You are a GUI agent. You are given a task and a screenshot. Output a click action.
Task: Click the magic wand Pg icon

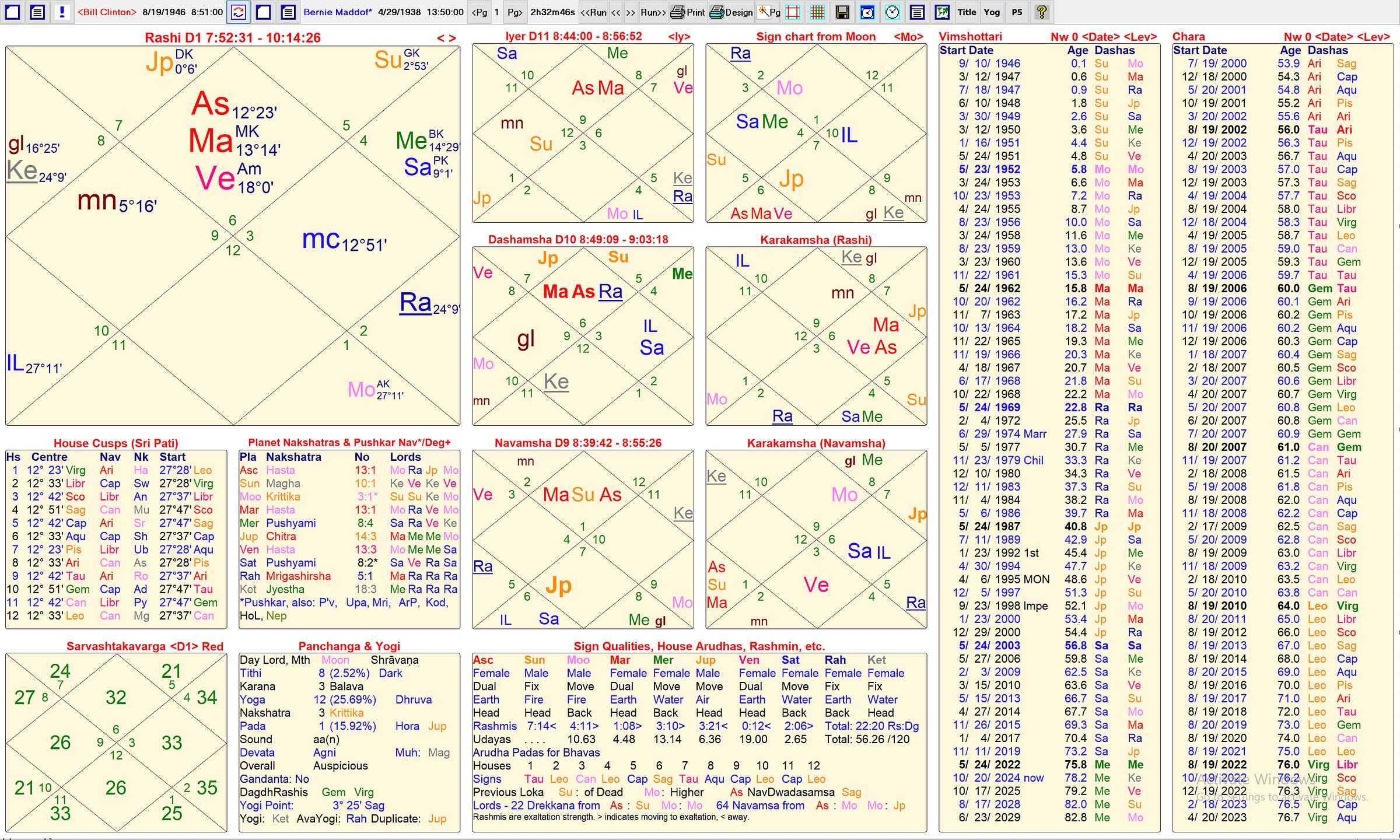768,12
